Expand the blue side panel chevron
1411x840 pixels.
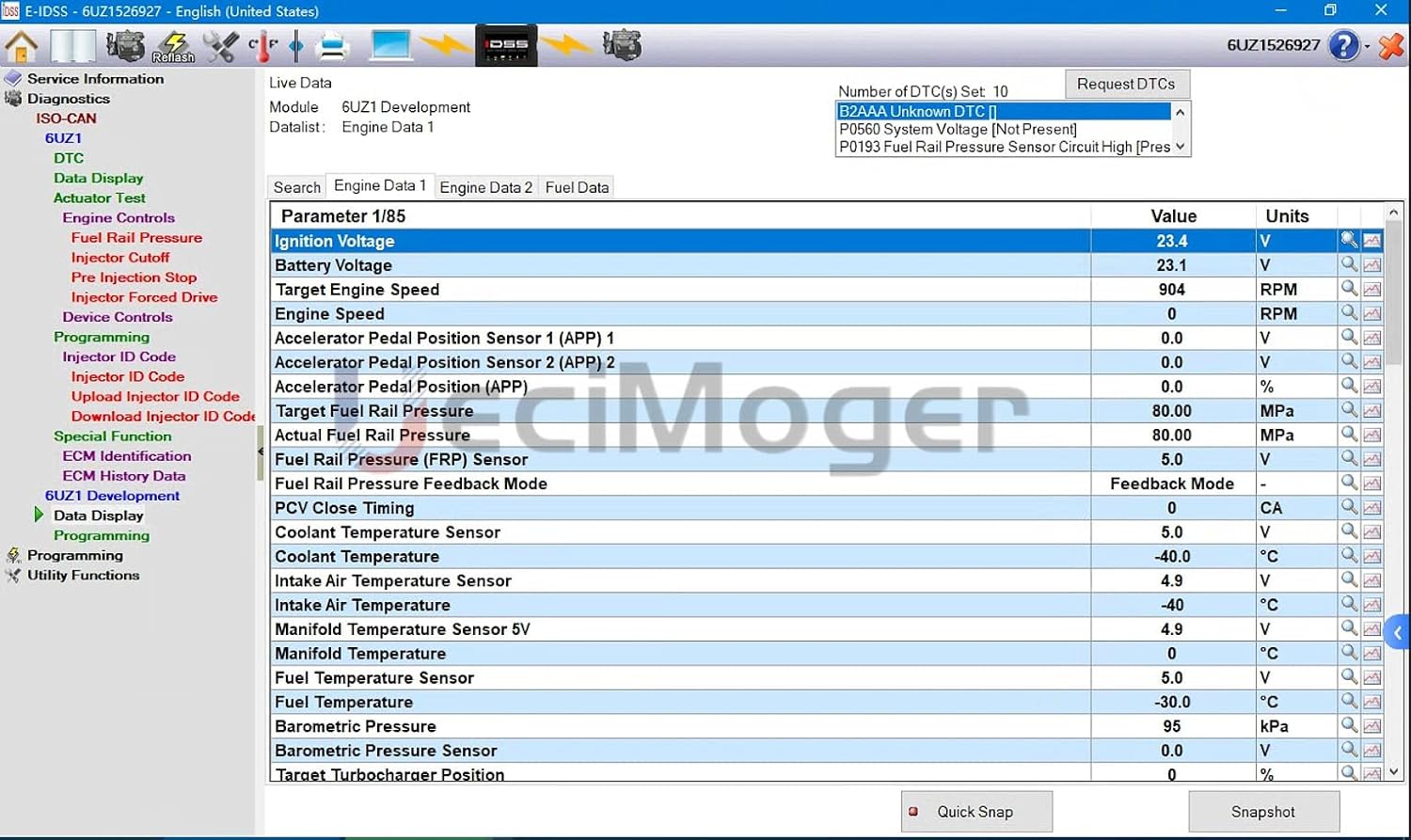click(x=1399, y=633)
